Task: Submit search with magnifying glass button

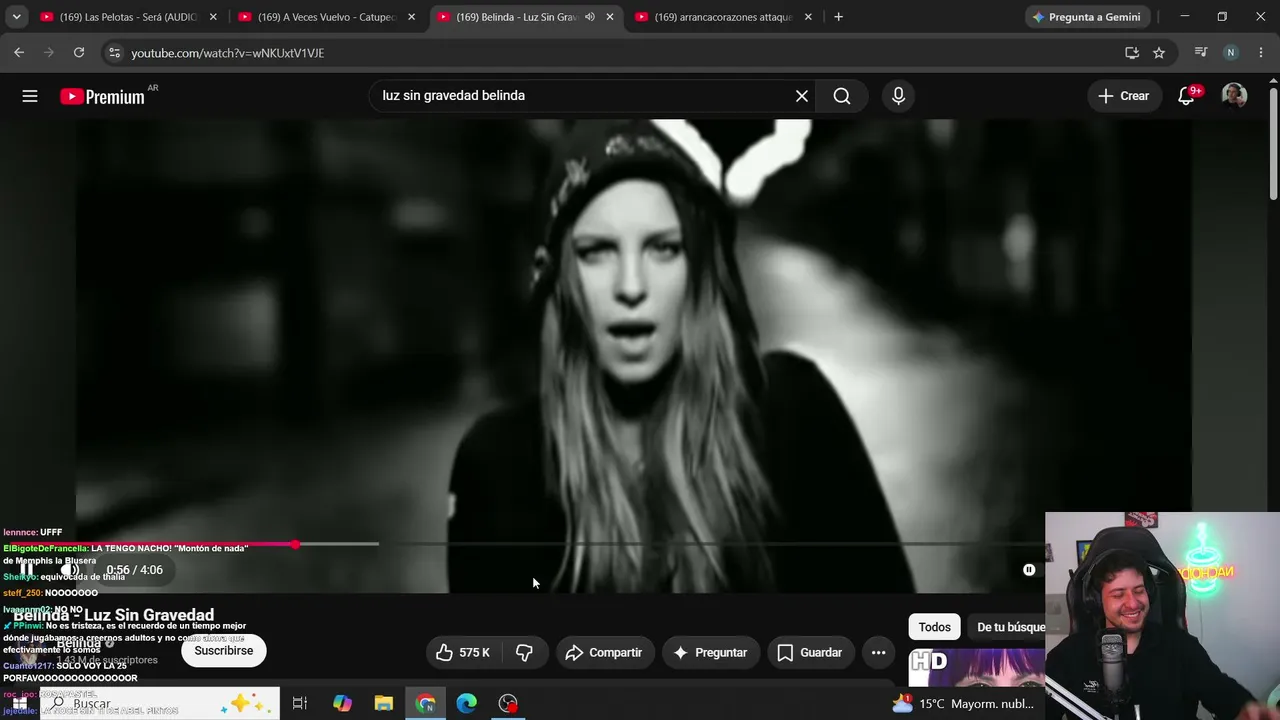Action: click(842, 96)
